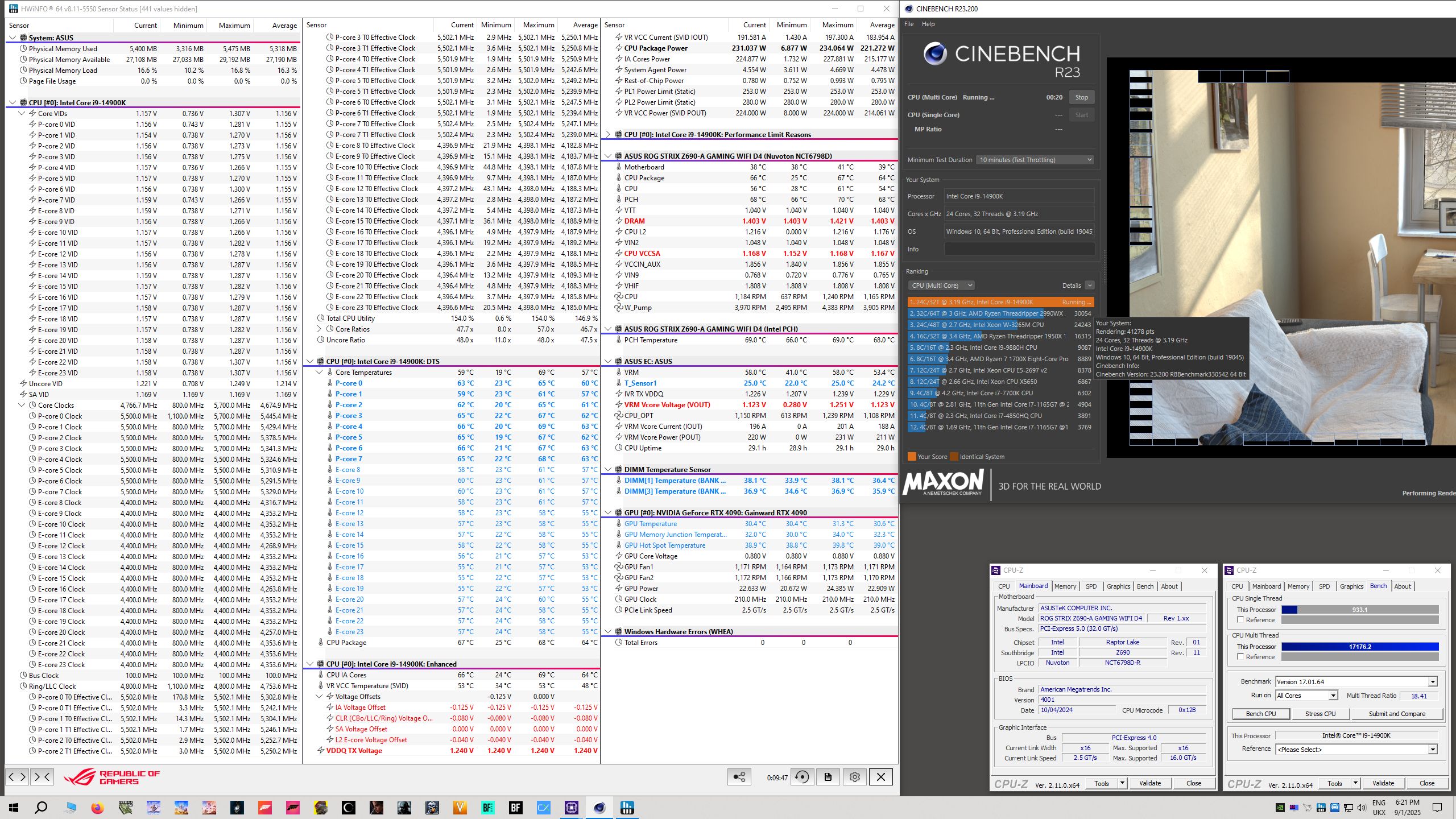The height and width of the screenshot is (819, 1456).
Task: Collapse Core Clocks tree node
Action: 22,406
